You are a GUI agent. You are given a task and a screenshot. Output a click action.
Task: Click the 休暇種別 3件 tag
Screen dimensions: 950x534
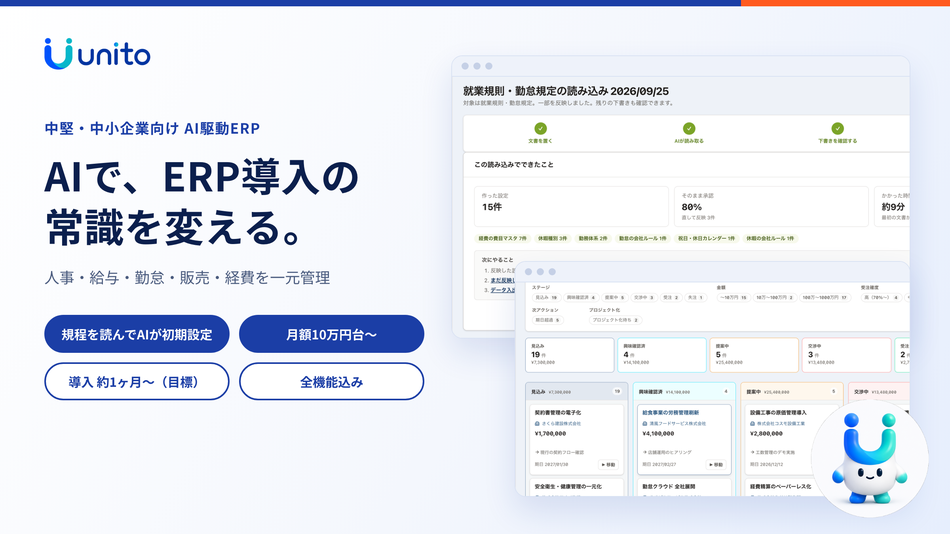pos(553,239)
